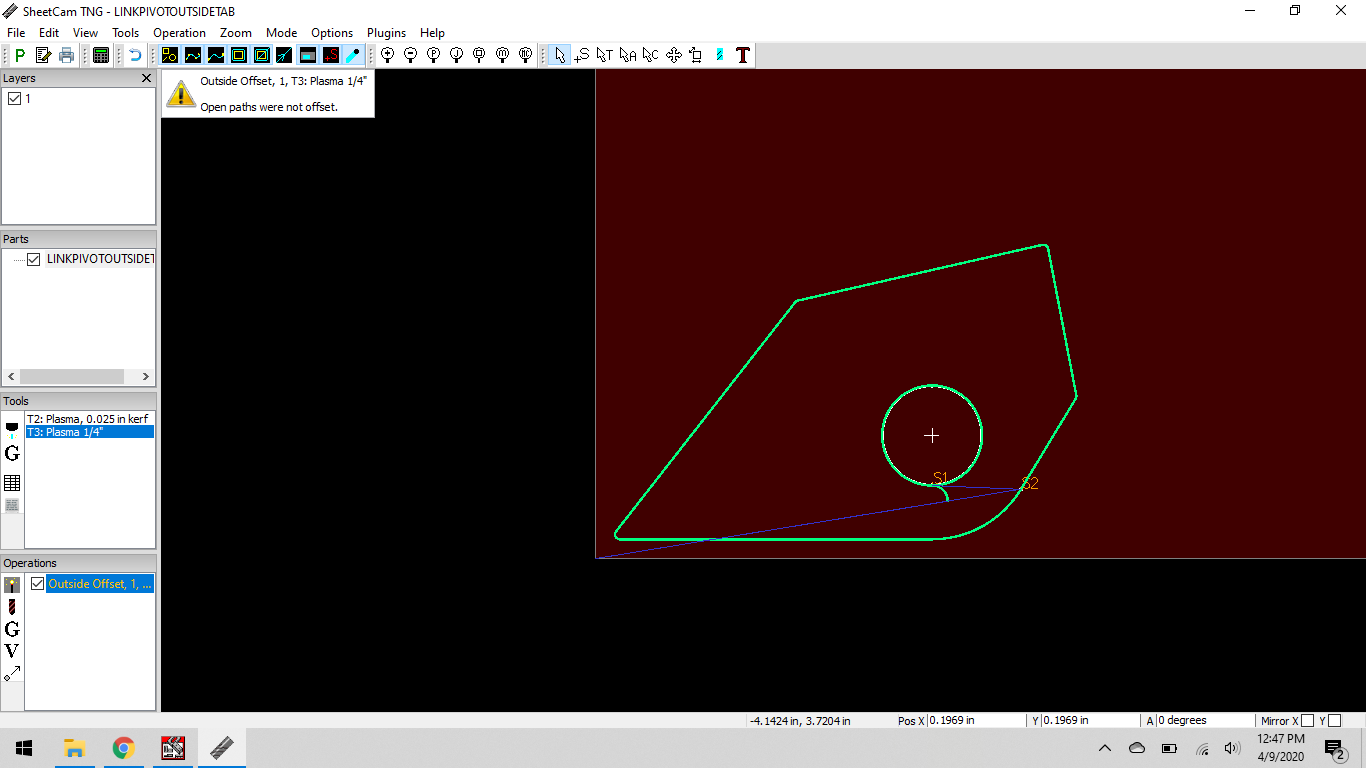Open the job report calculator icon
Viewport: 1366px width, 768px height.
(x=101, y=55)
